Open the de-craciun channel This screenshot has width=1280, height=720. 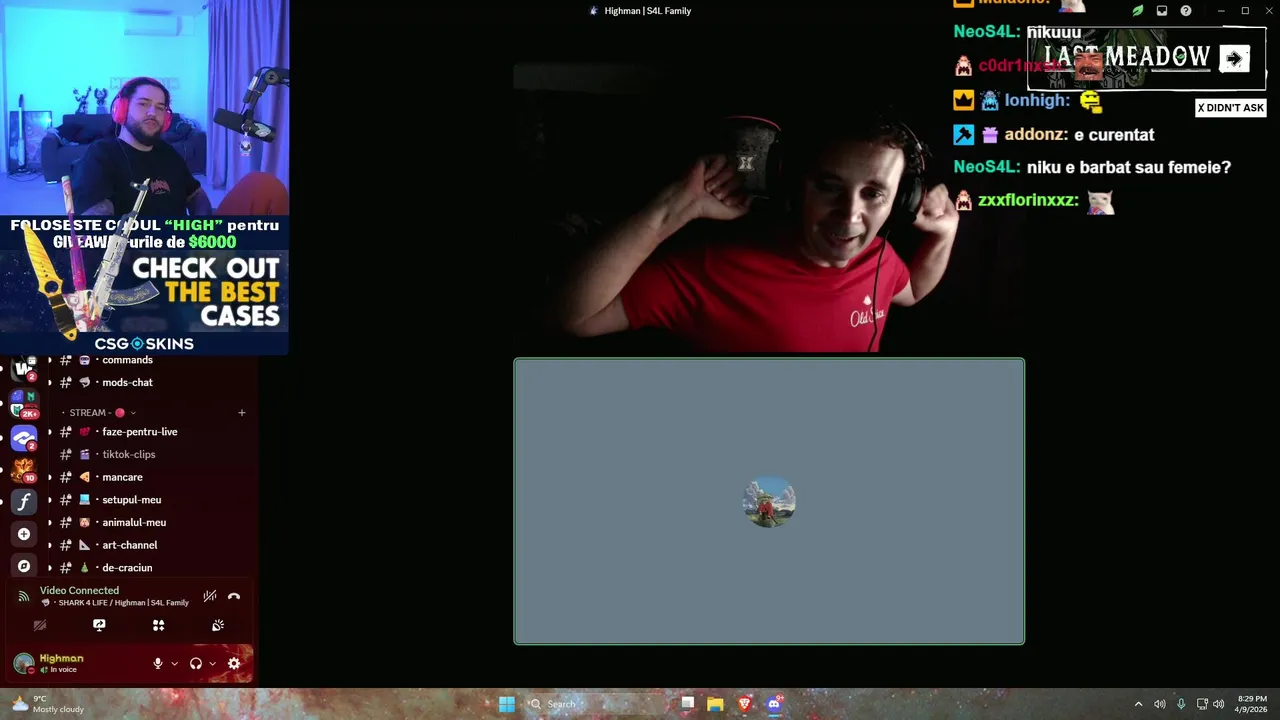tap(127, 568)
